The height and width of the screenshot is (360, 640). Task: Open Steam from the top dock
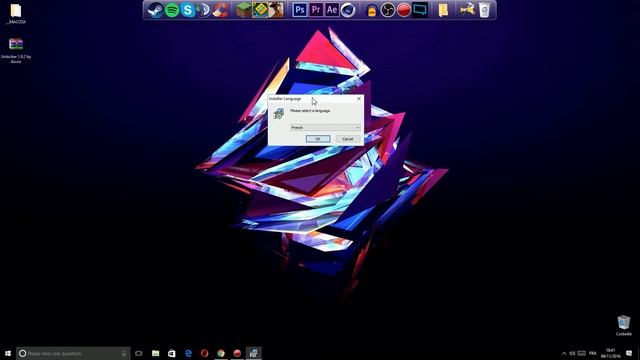(156, 10)
